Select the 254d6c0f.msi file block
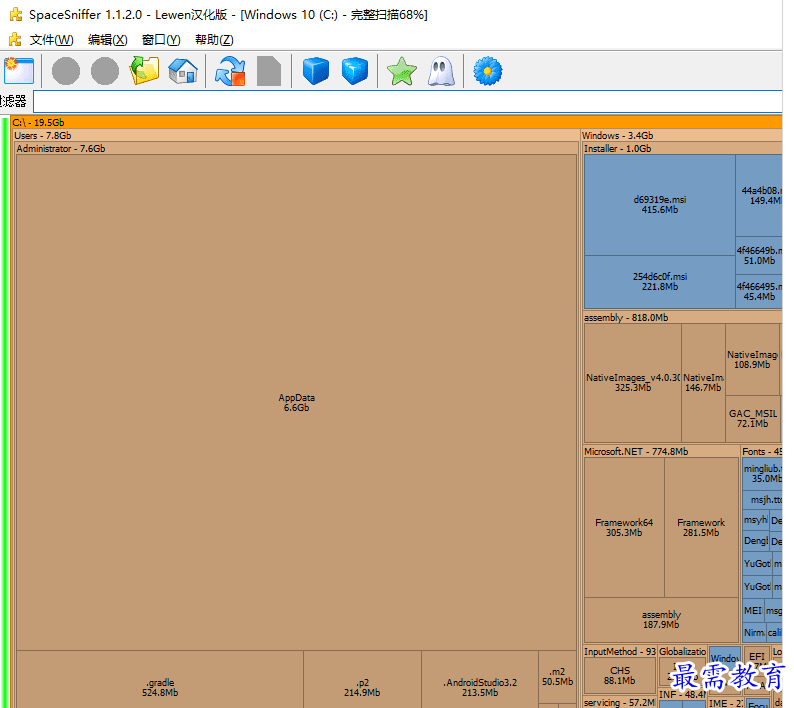The height and width of the screenshot is (708, 794). pos(659,282)
